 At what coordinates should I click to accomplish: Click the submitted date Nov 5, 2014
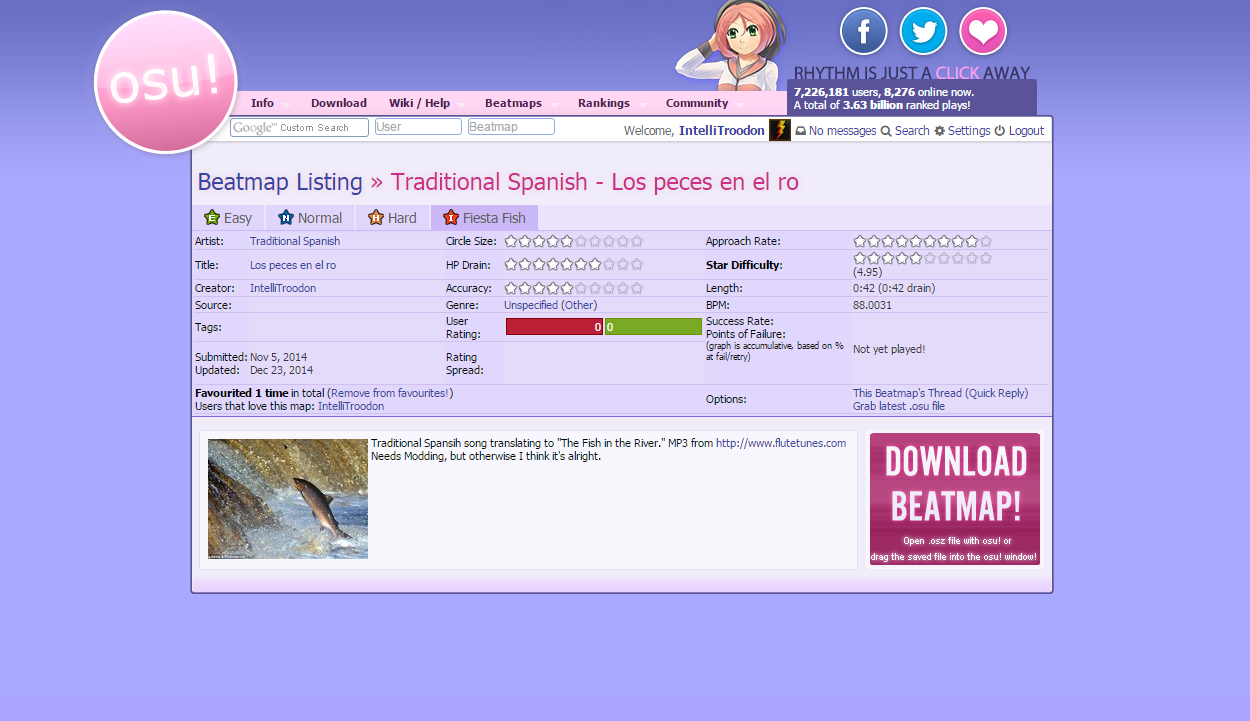[279, 357]
